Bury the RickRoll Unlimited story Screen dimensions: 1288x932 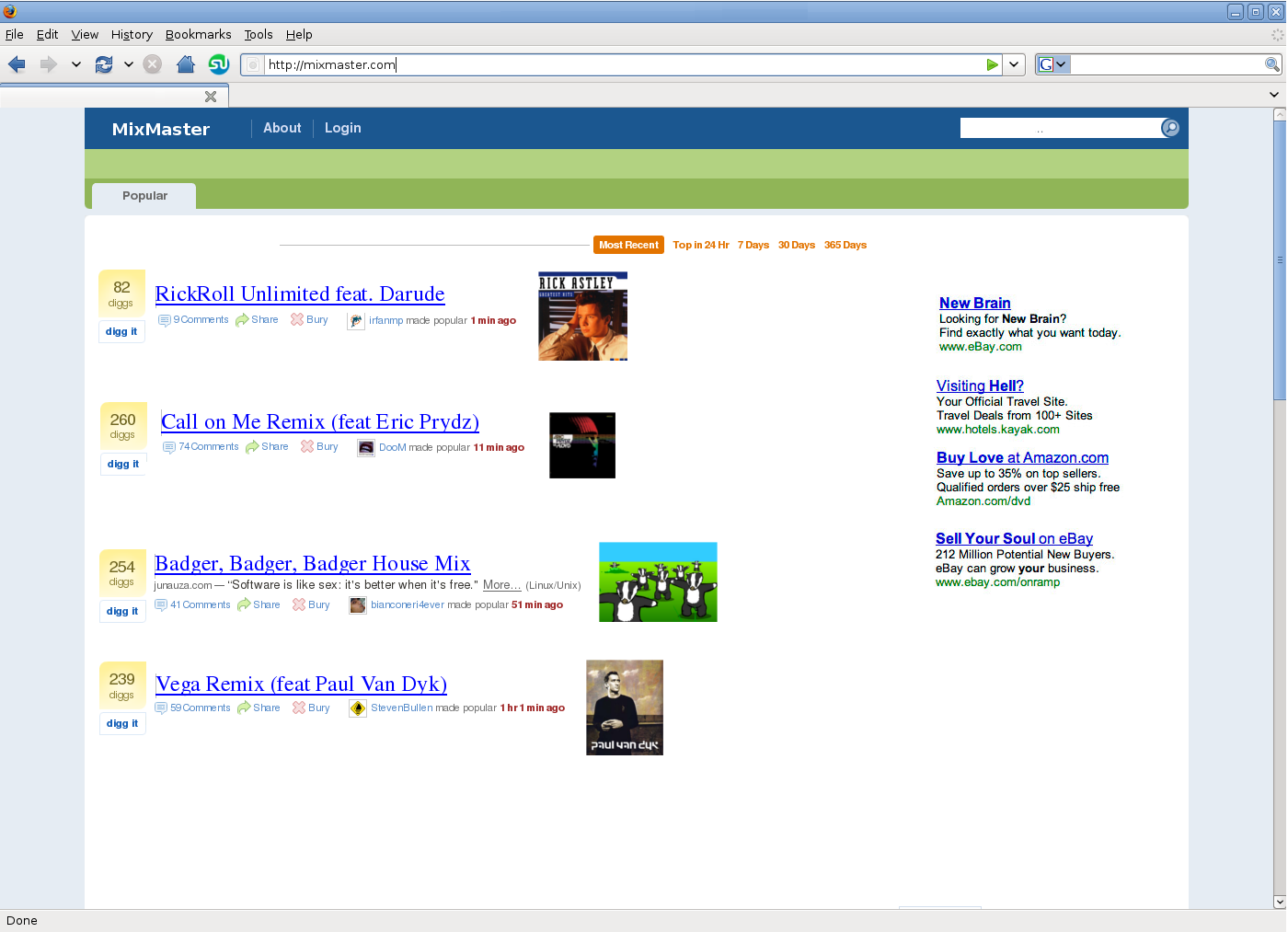click(x=309, y=319)
